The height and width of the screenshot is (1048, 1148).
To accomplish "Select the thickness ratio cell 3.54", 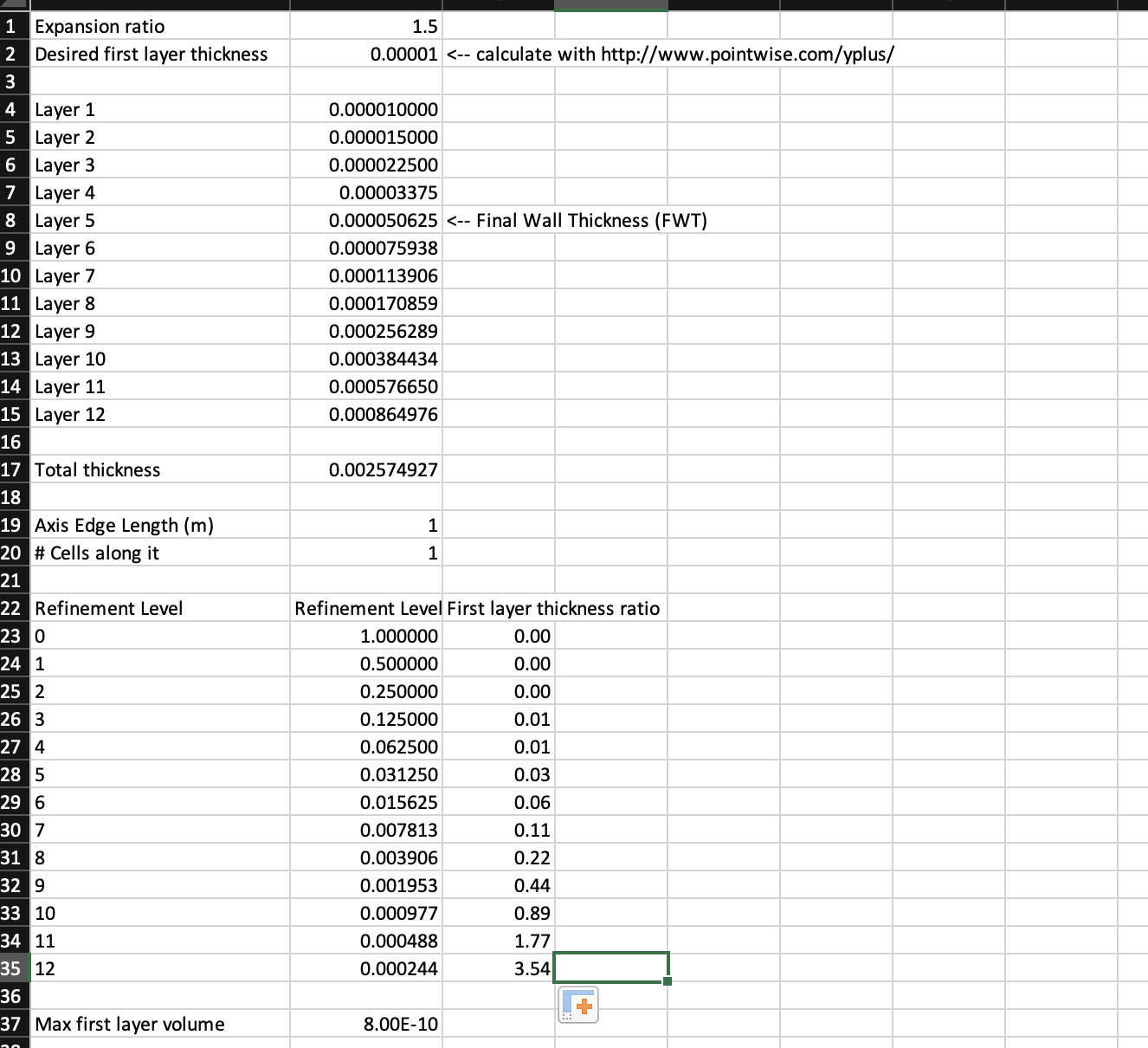I will (499, 969).
